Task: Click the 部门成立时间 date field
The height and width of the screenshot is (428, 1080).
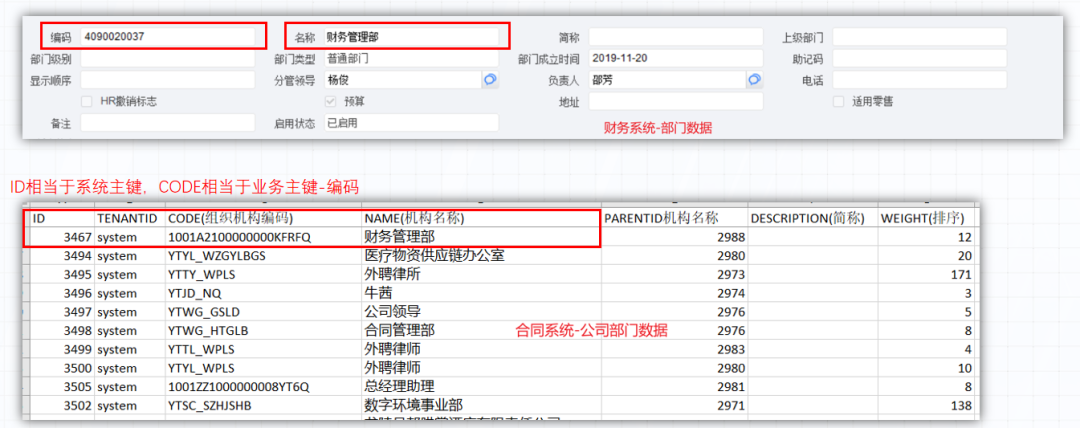Action: [x=675, y=59]
